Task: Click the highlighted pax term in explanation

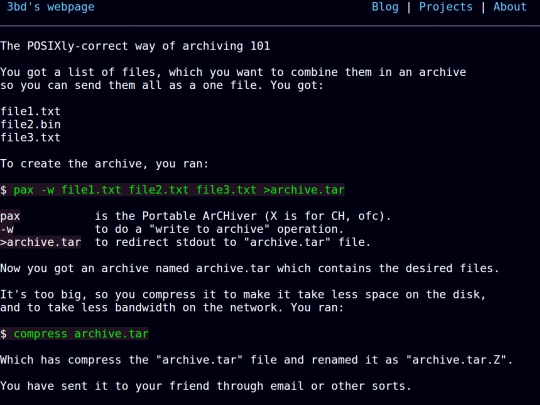Action: [10, 216]
